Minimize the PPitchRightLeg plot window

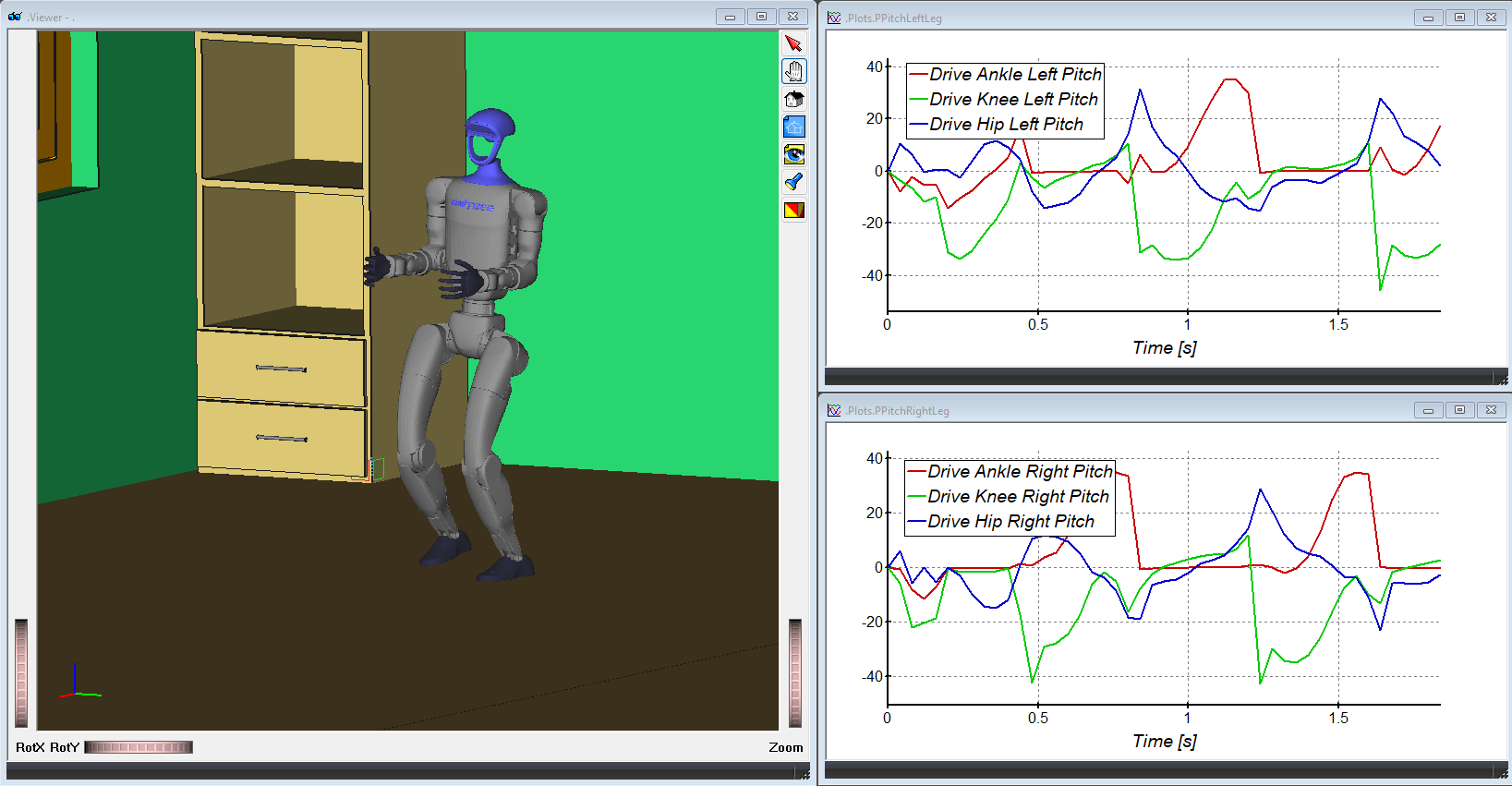[1428, 410]
